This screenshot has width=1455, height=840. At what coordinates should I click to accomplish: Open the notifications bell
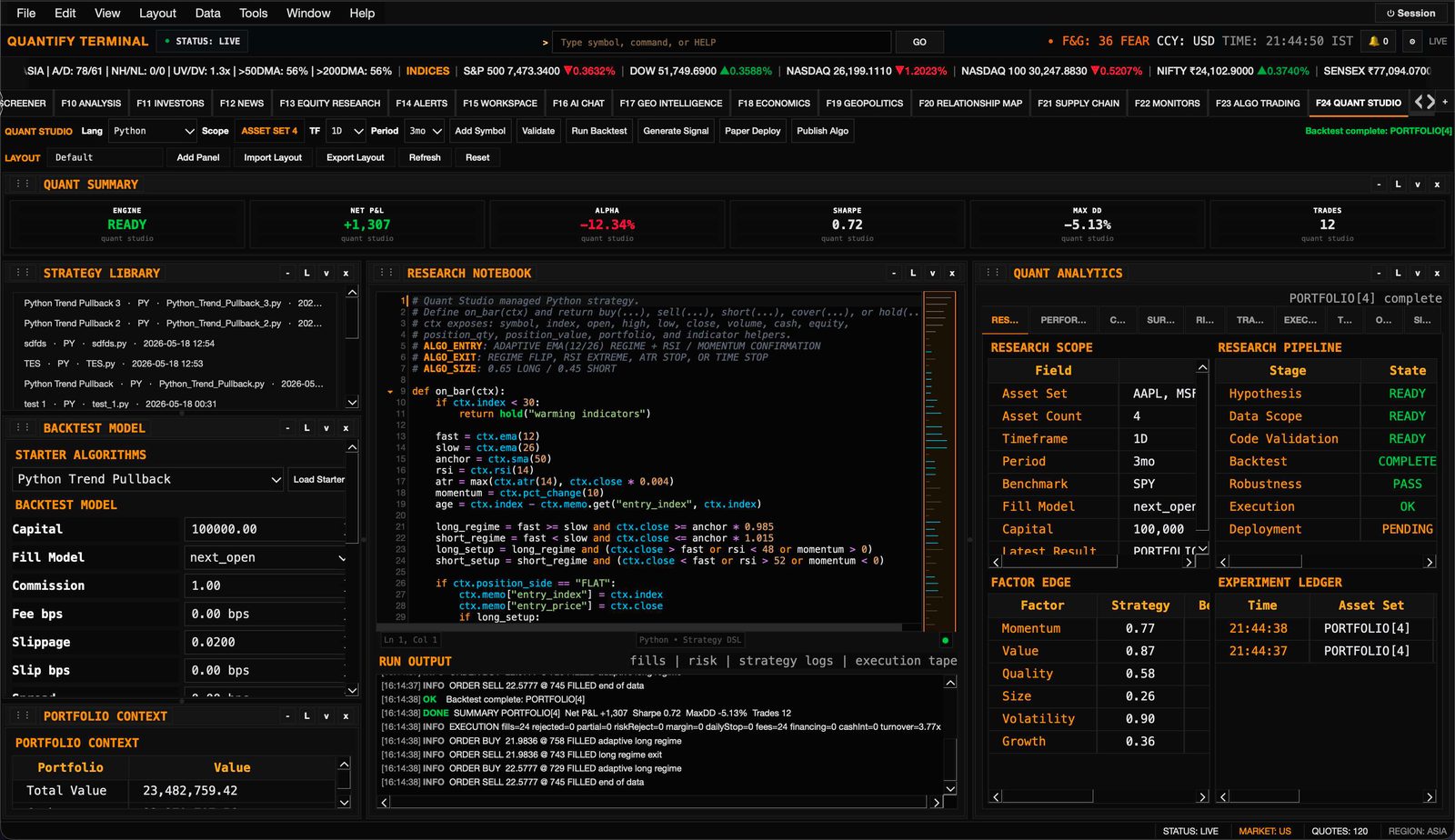1379,42
